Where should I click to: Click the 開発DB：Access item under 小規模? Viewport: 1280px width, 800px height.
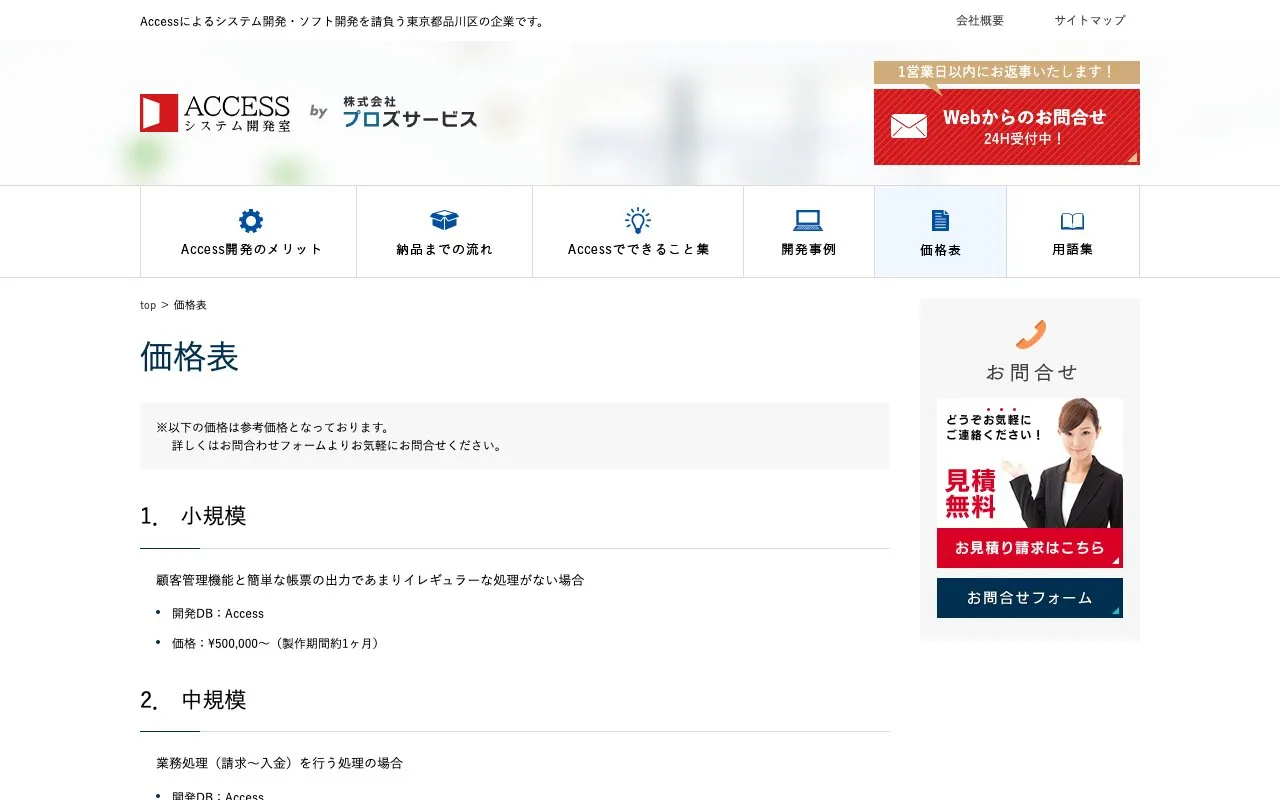coord(218,613)
